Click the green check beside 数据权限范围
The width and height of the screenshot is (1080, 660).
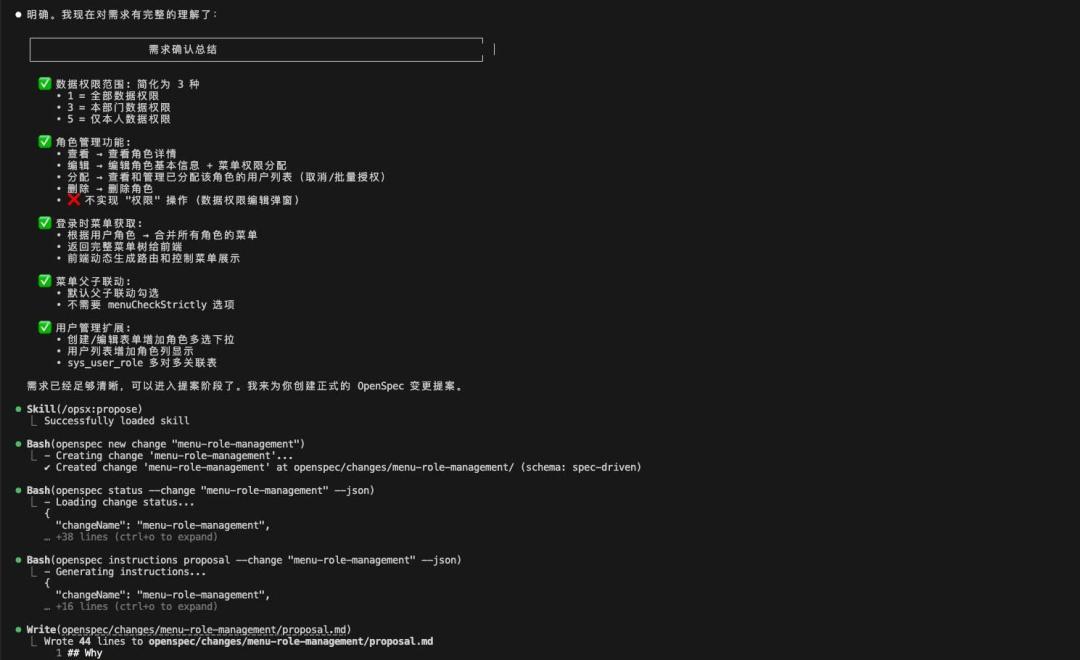click(45, 83)
